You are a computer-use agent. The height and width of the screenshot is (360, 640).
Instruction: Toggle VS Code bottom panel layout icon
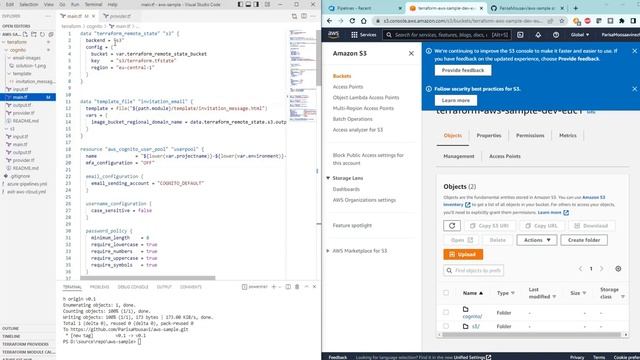(x=248, y=4)
